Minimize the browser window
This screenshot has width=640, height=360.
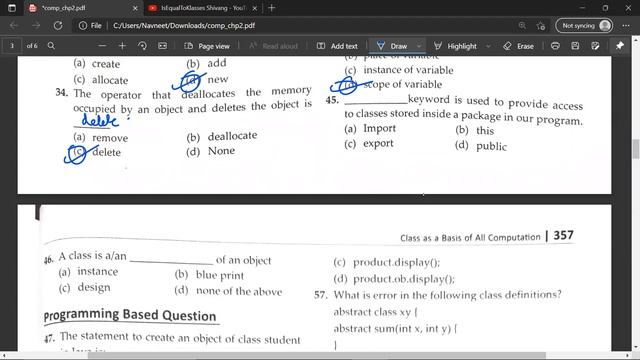(x=582, y=8)
